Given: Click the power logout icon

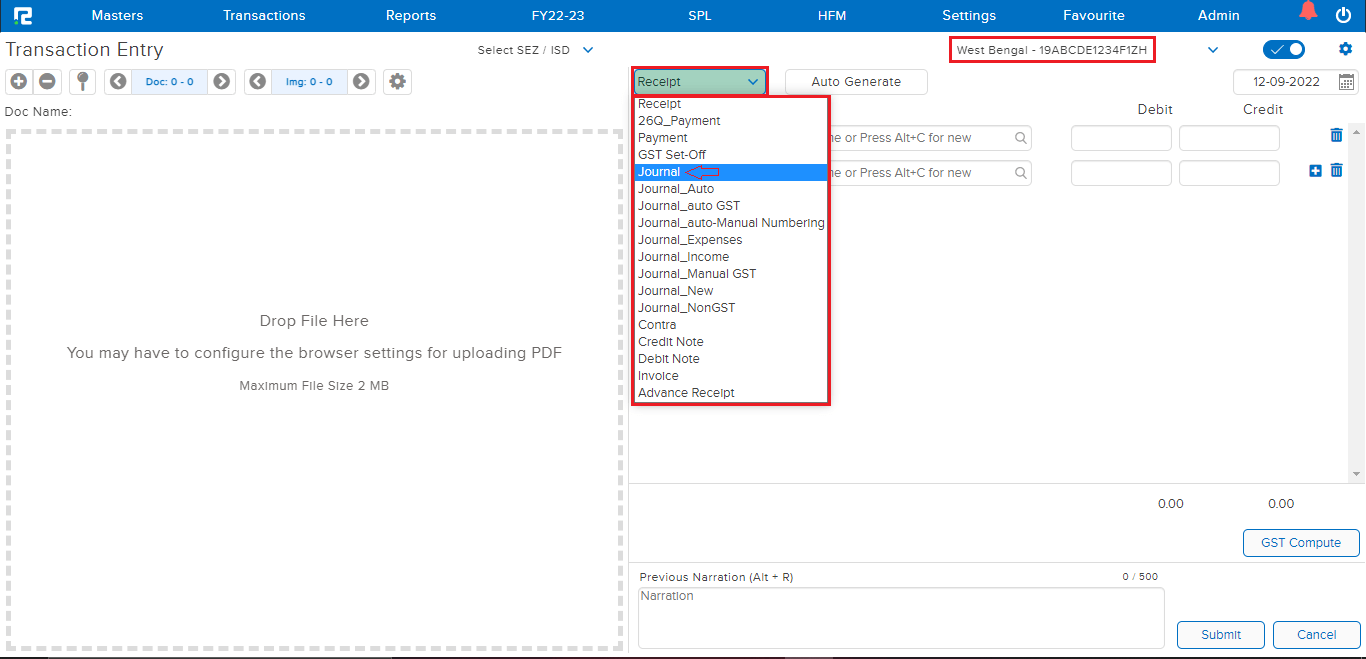Looking at the screenshot, I should click(x=1343, y=15).
